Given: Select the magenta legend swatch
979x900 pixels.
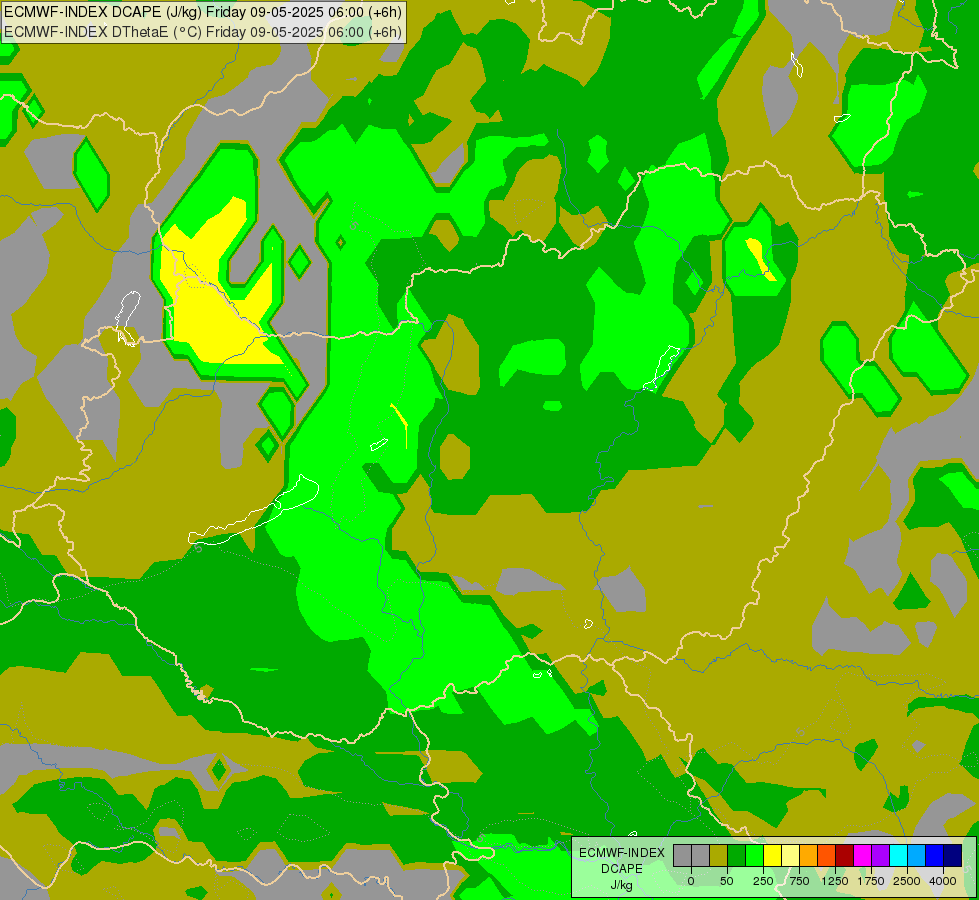Looking at the screenshot, I should pyautogui.click(x=862, y=856).
